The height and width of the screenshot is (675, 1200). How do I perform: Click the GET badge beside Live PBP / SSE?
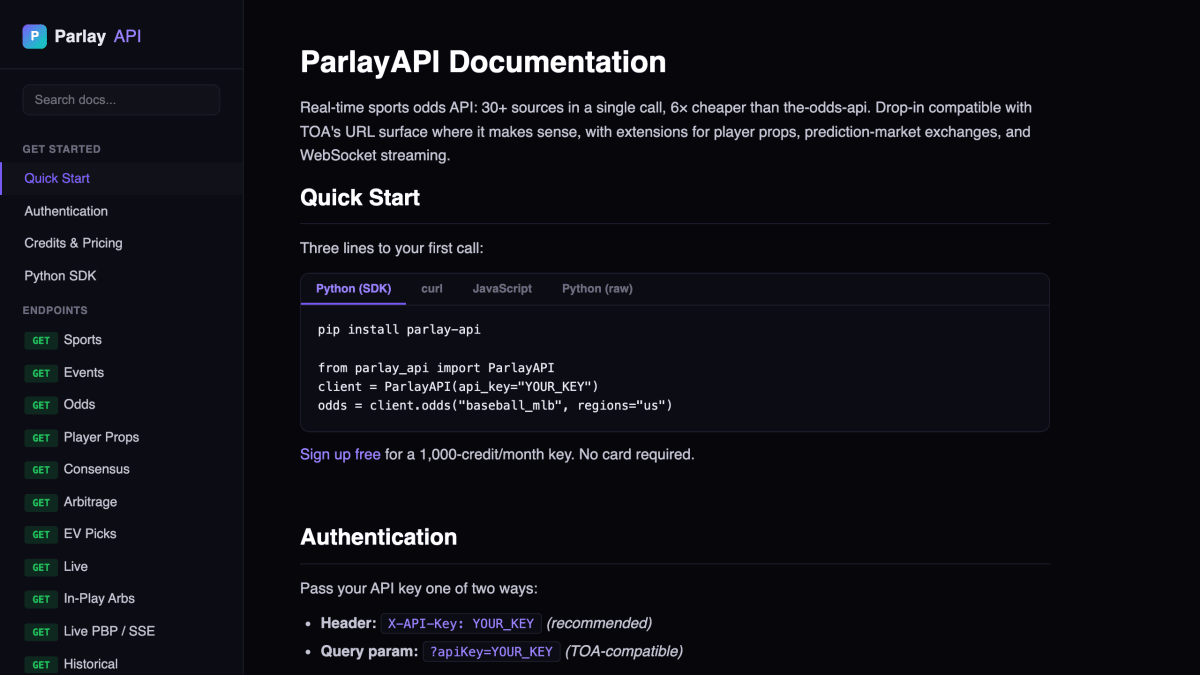point(41,632)
